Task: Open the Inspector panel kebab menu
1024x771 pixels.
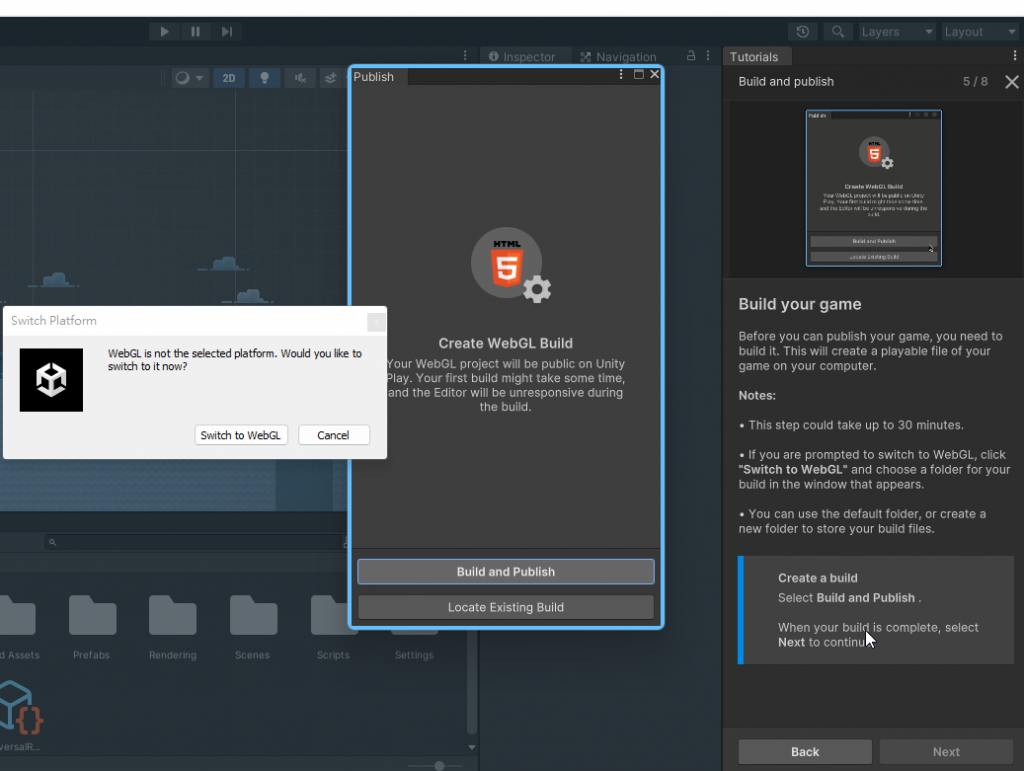Action: point(708,56)
